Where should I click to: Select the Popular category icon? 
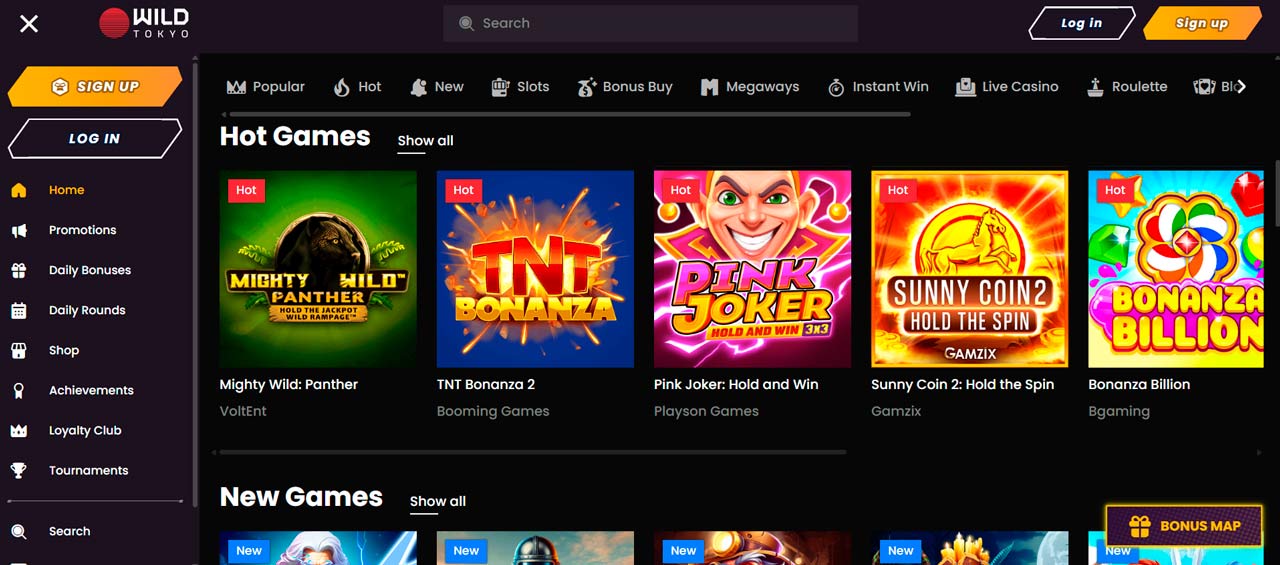236,87
